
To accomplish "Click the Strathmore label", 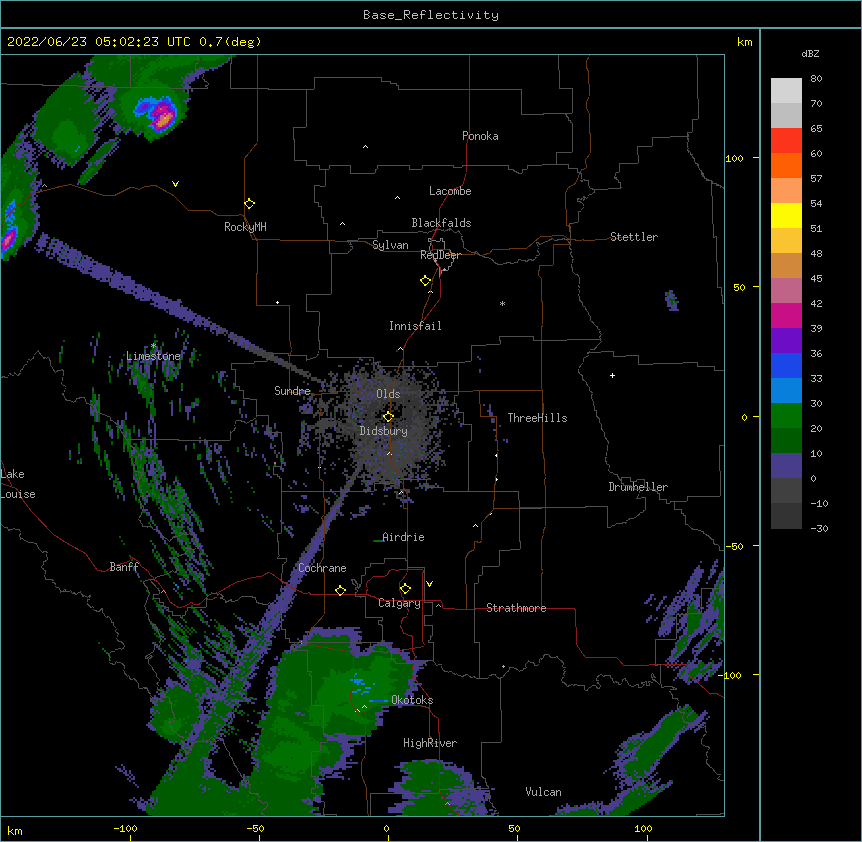I will (x=516, y=608).
